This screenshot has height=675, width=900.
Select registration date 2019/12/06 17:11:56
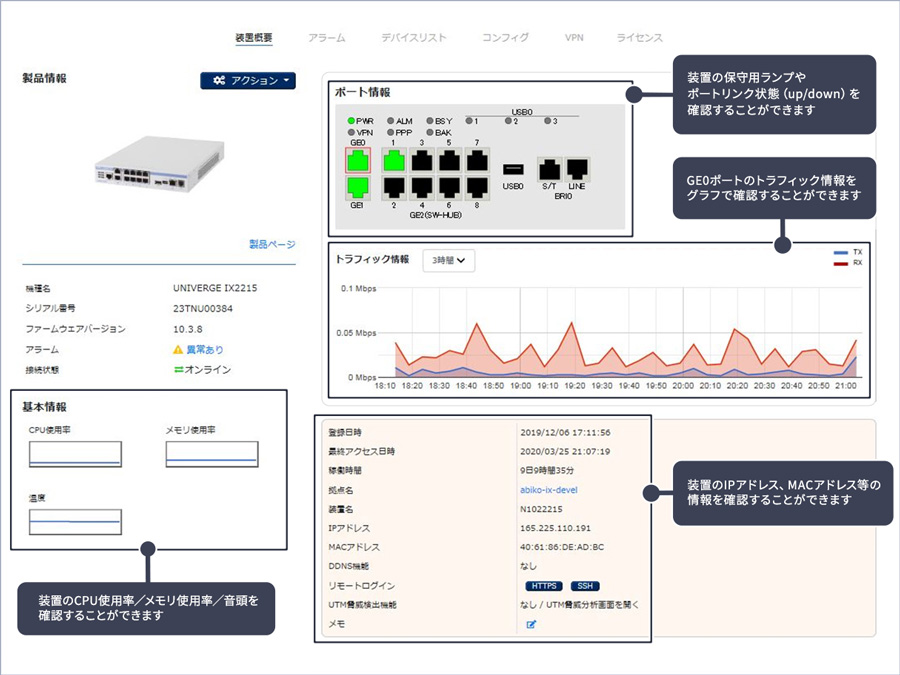point(565,433)
